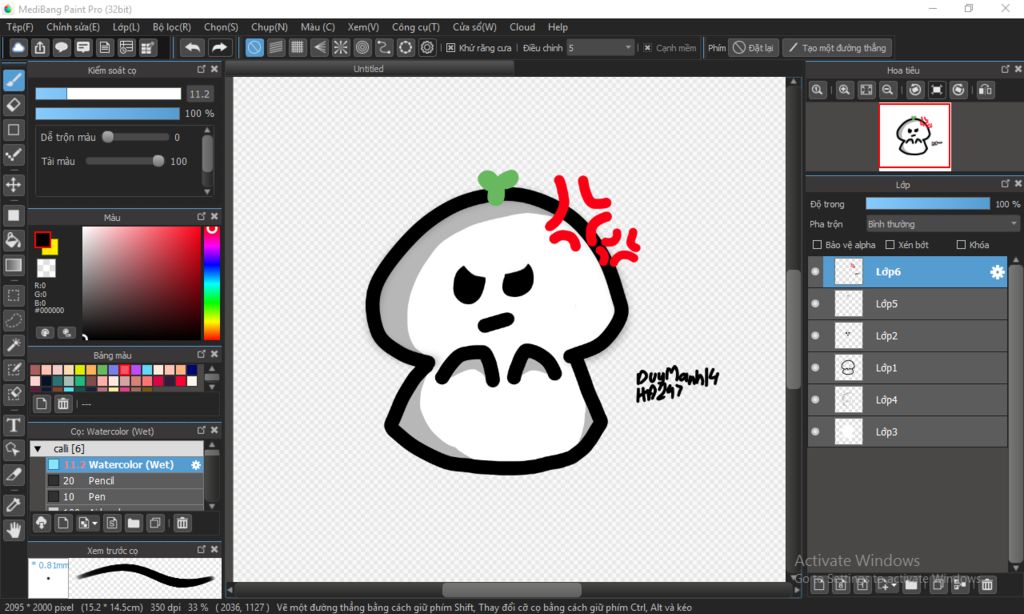1024x614 pixels.
Task: Select the Lasso tool
Action: (14, 321)
